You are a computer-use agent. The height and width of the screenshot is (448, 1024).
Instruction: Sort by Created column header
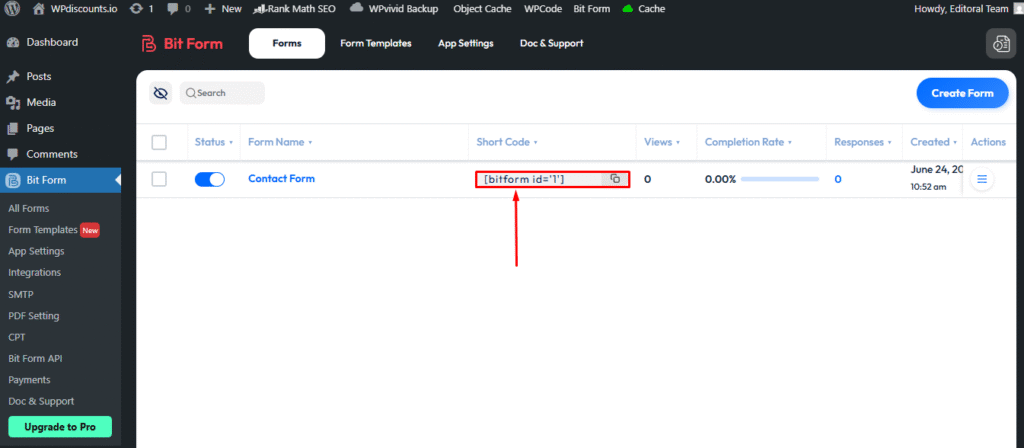coord(934,142)
